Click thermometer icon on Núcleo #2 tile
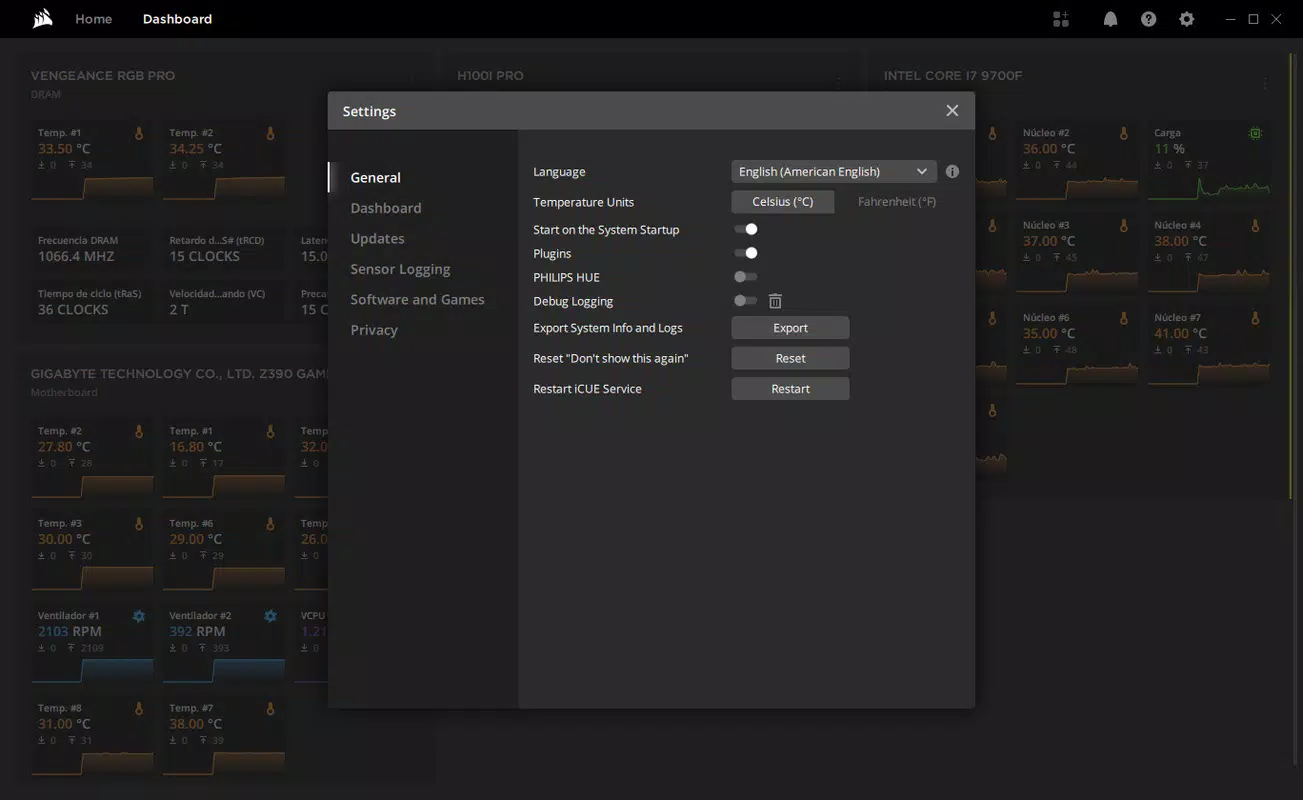Viewport: 1303px width, 800px height. click(1124, 133)
